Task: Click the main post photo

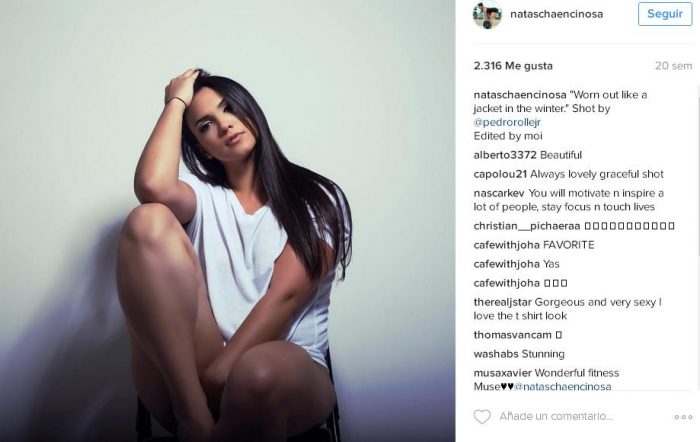Action: tap(227, 221)
